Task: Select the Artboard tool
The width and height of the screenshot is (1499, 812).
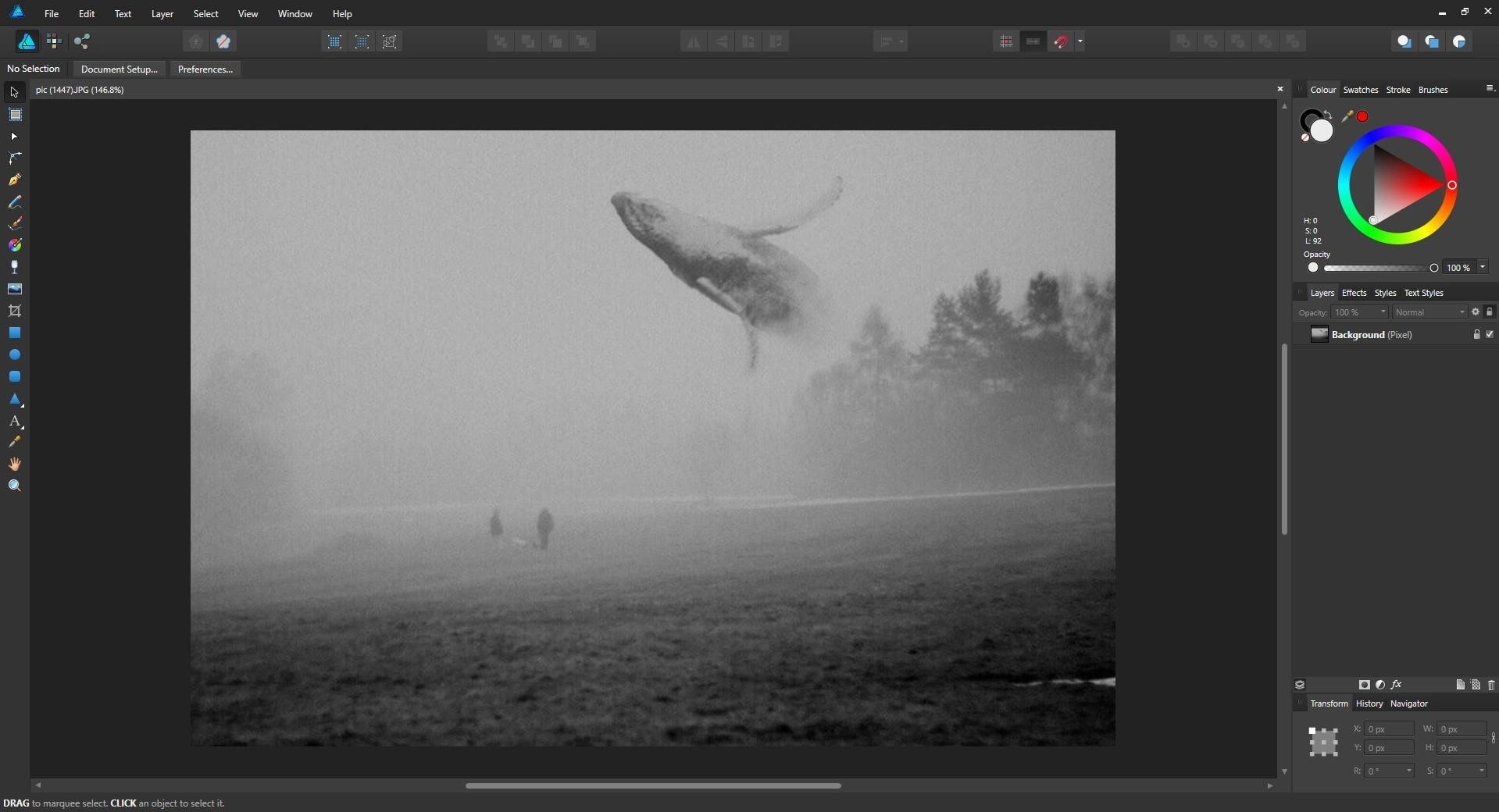Action: click(x=14, y=115)
